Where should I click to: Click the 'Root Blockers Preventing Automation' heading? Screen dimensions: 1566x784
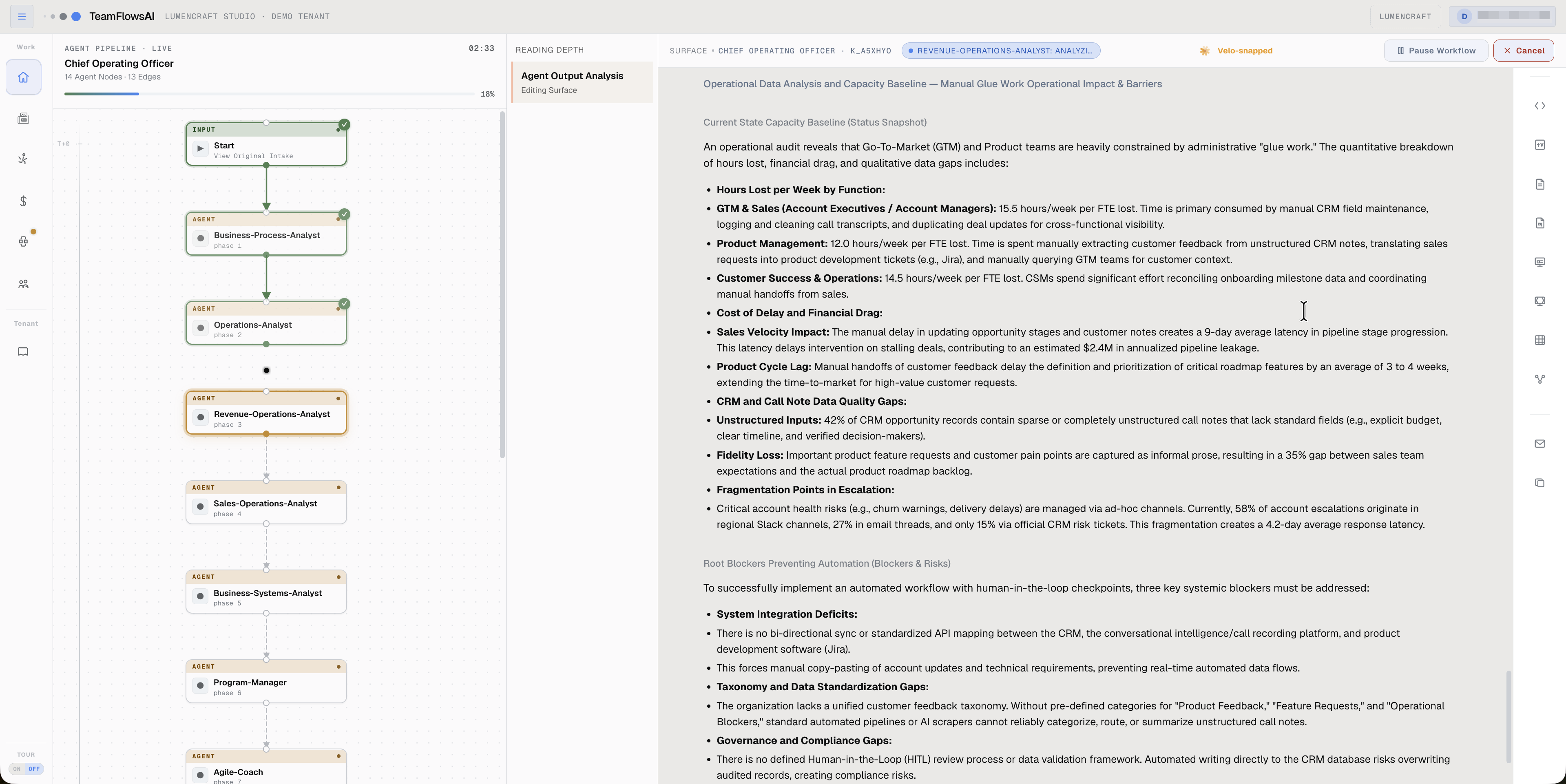(x=827, y=563)
